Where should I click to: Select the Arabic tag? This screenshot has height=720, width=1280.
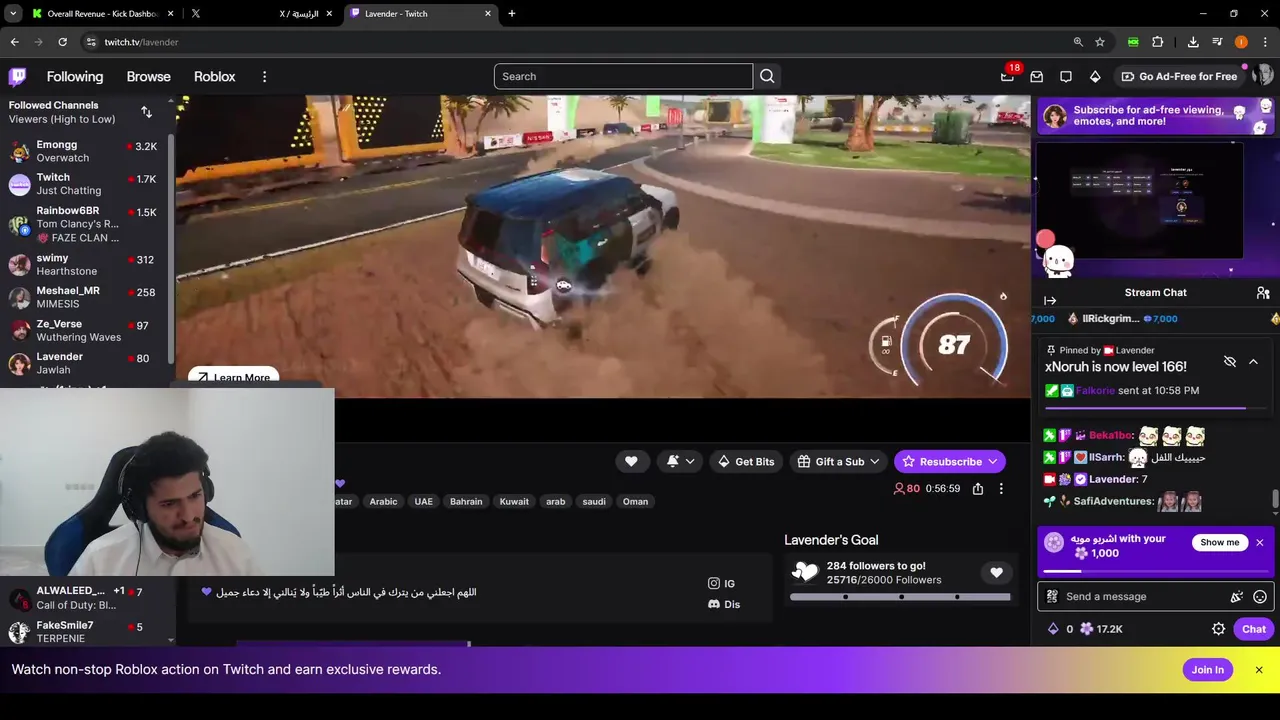pos(383,502)
